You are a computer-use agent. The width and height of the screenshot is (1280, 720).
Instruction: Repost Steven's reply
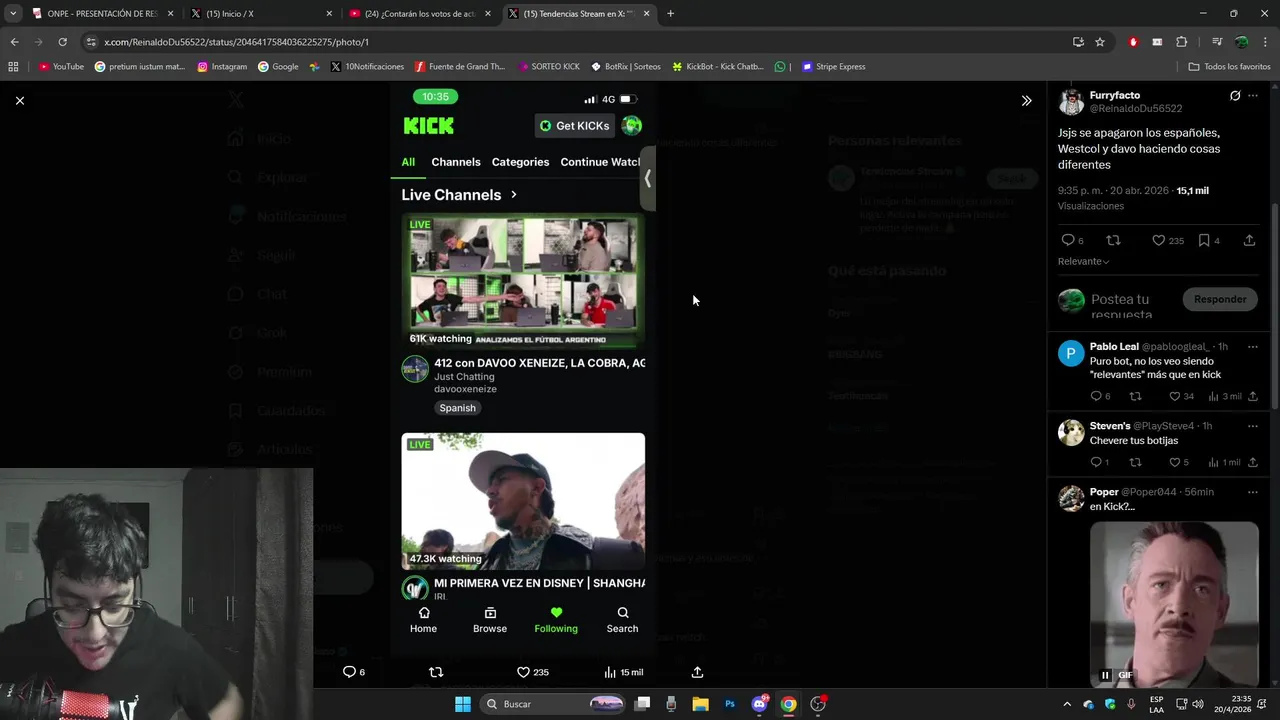1135,462
